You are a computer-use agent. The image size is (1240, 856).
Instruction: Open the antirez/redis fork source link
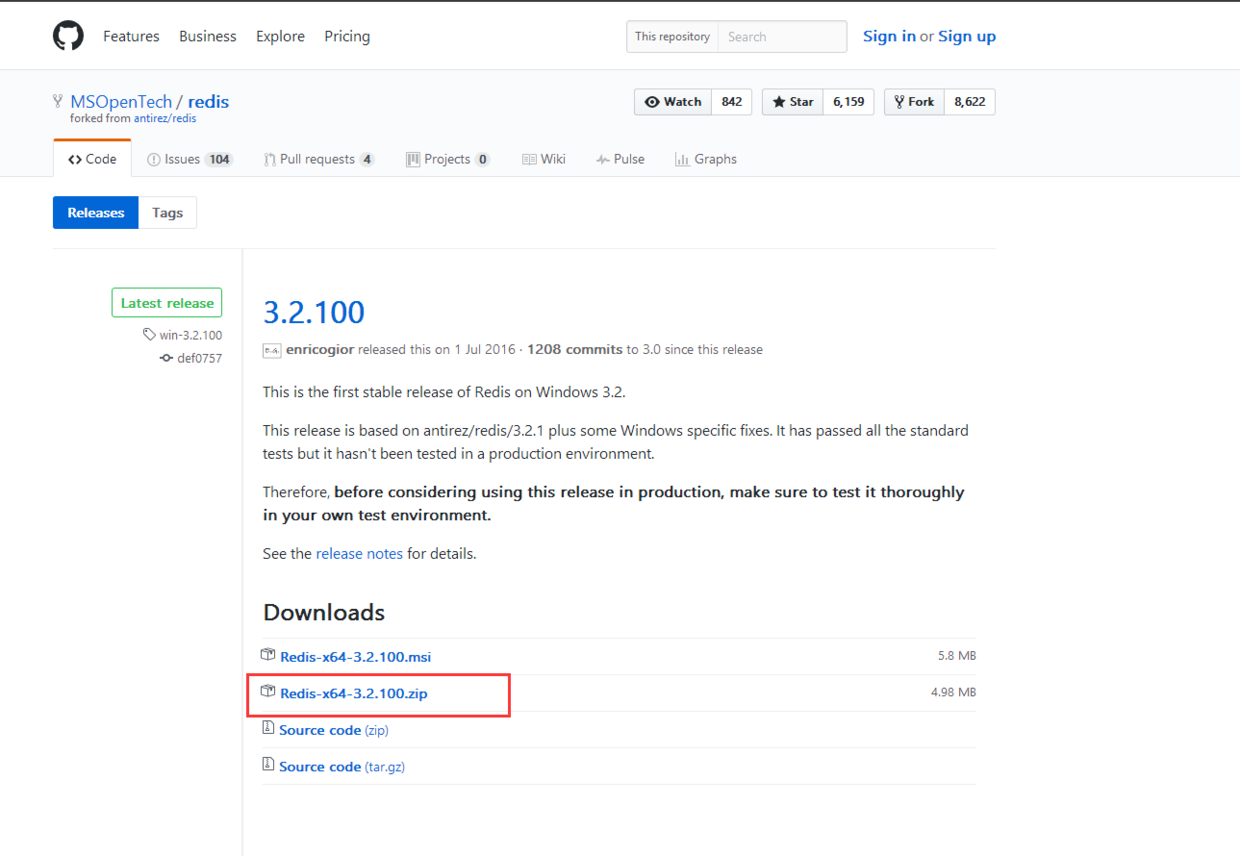point(165,119)
